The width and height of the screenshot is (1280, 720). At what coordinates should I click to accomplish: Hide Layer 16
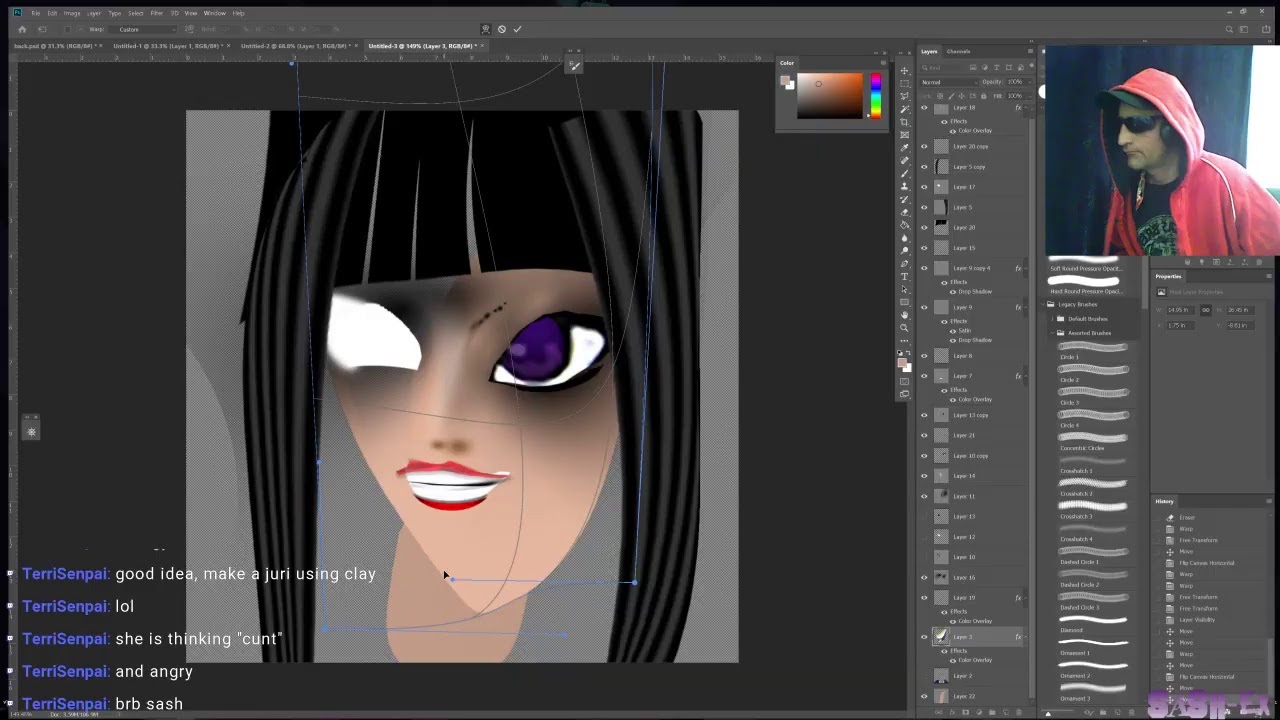[924, 577]
